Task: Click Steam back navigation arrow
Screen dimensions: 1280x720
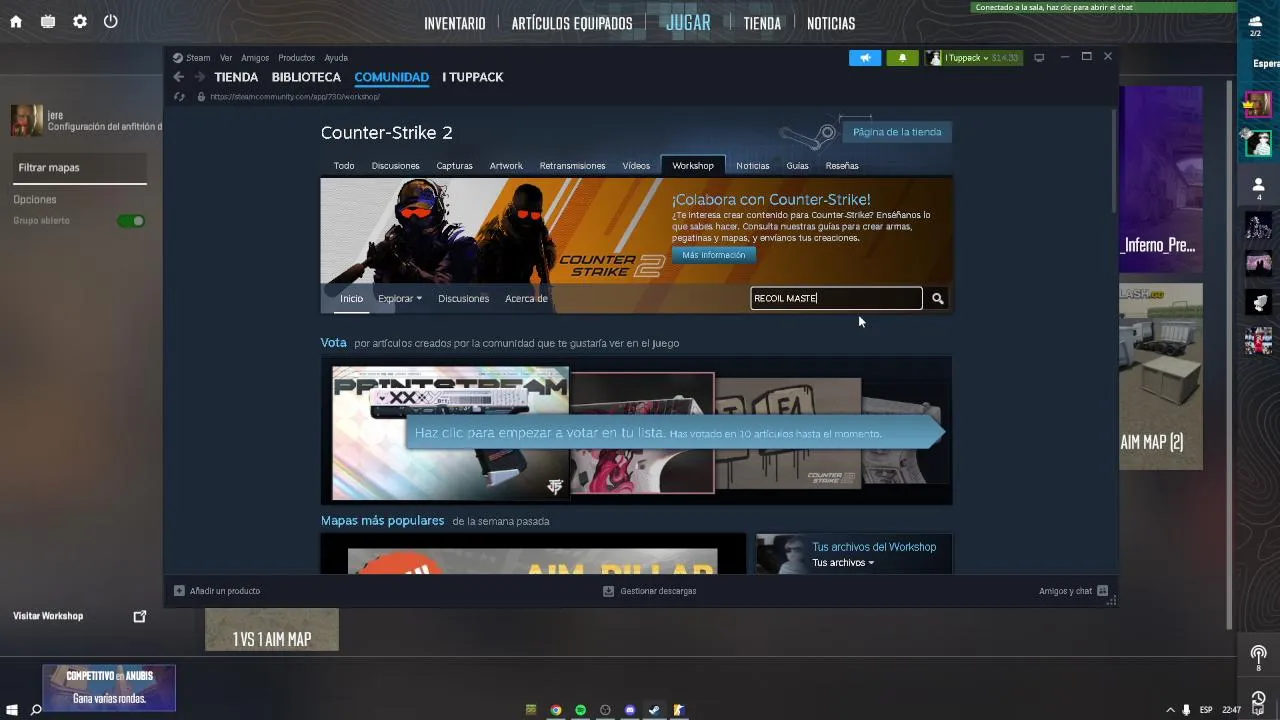Action: [x=179, y=77]
